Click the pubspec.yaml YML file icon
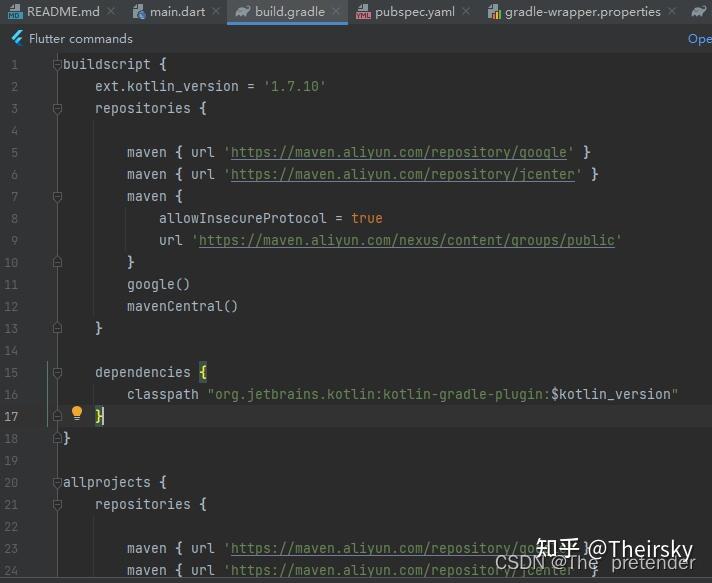The height and width of the screenshot is (583, 712). point(363,12)
